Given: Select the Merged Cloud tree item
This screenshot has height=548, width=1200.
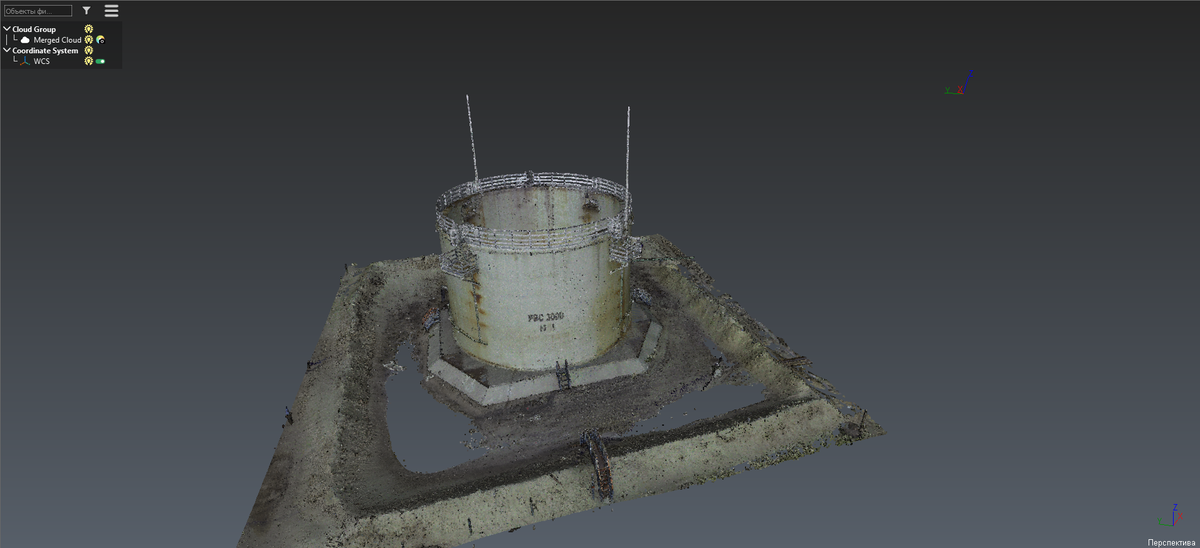Looking at the screenshot, I should [x=58, y=40].
